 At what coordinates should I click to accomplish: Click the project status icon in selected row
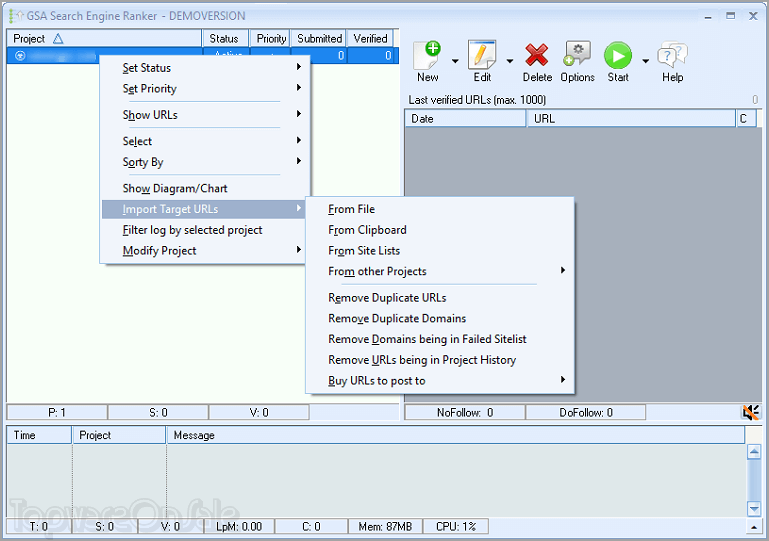tap(20, 55)
